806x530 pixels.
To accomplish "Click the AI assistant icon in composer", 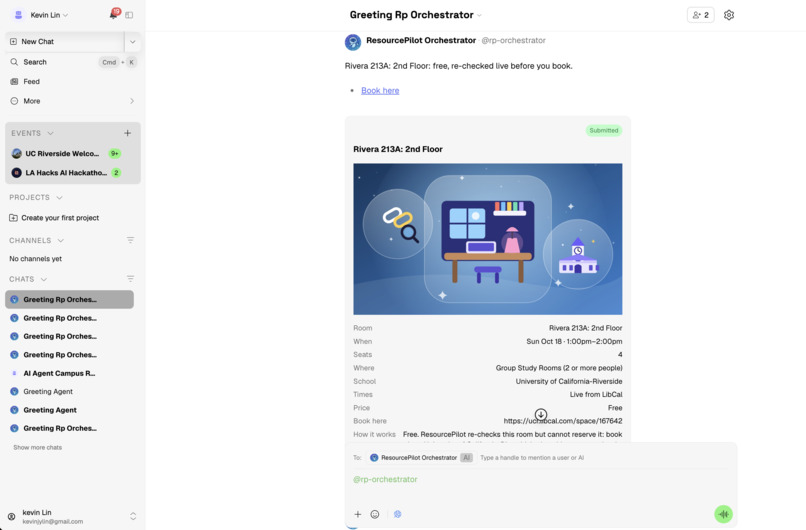I will tap(397, 514).
